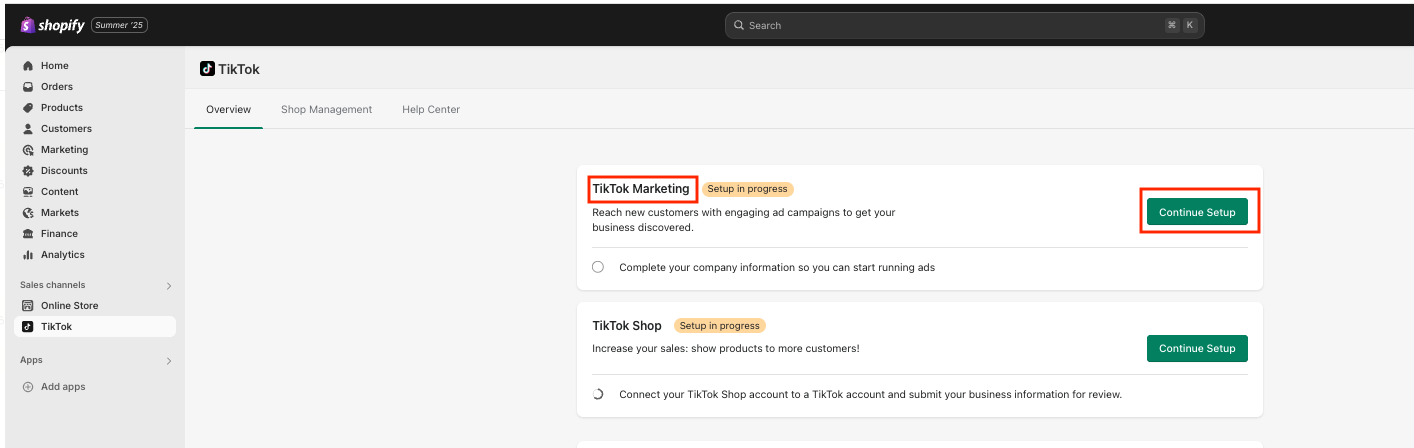This screenshot has width=1414, height=448.
Task: Focus the Search field in the top bar
Action: (964, 25)
